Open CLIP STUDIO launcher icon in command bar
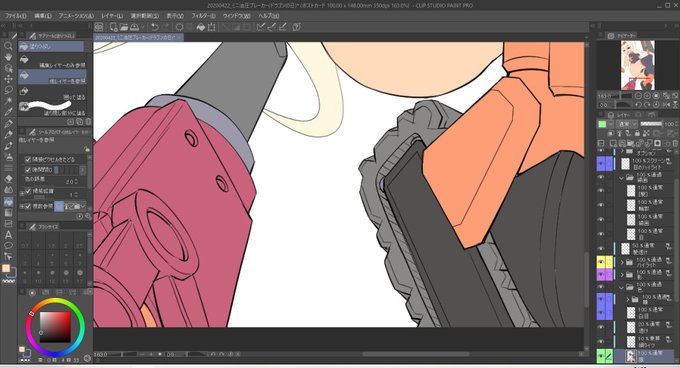 click(99, 27)
